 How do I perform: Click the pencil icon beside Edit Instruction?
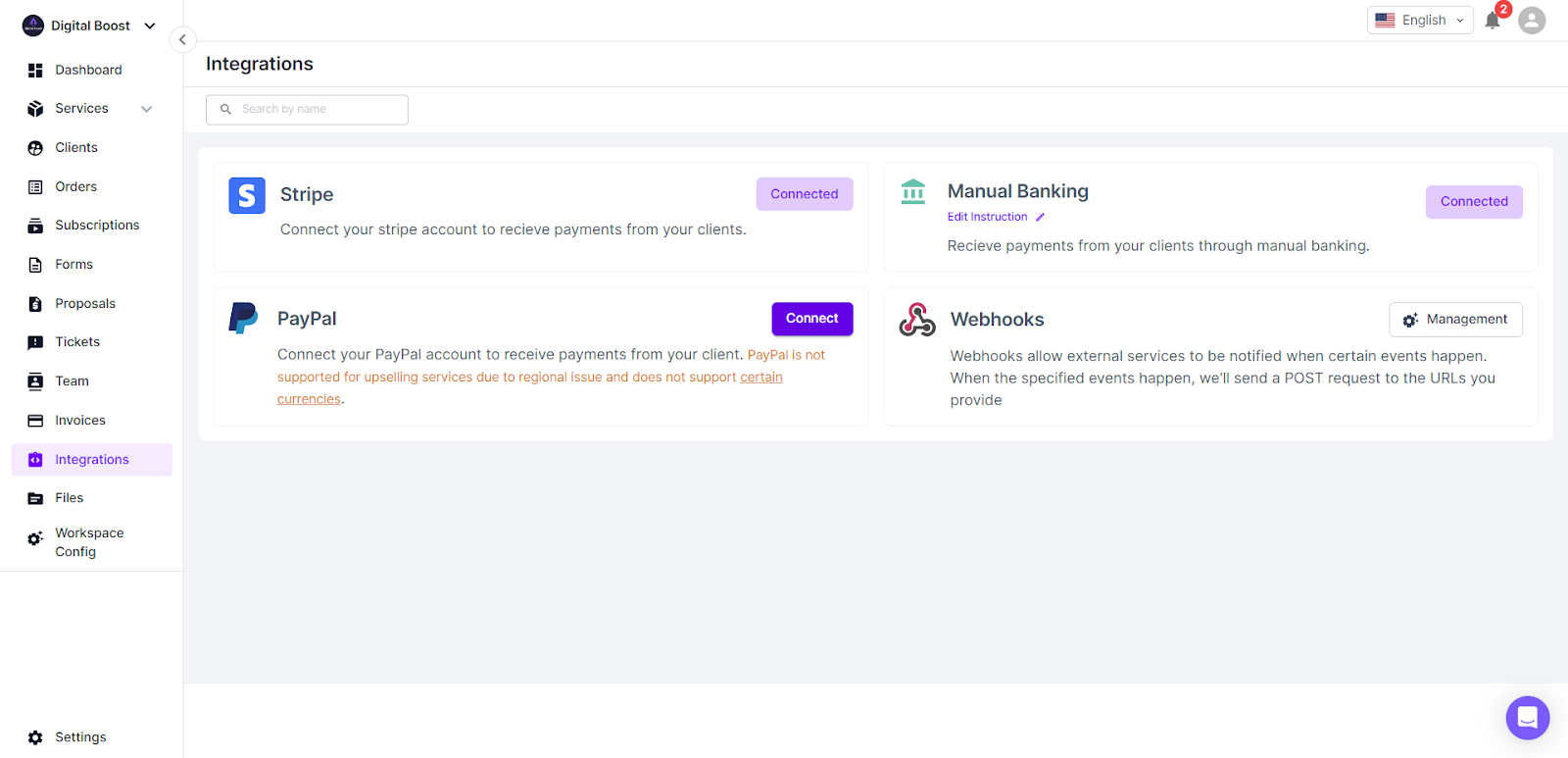[1041, 218]
